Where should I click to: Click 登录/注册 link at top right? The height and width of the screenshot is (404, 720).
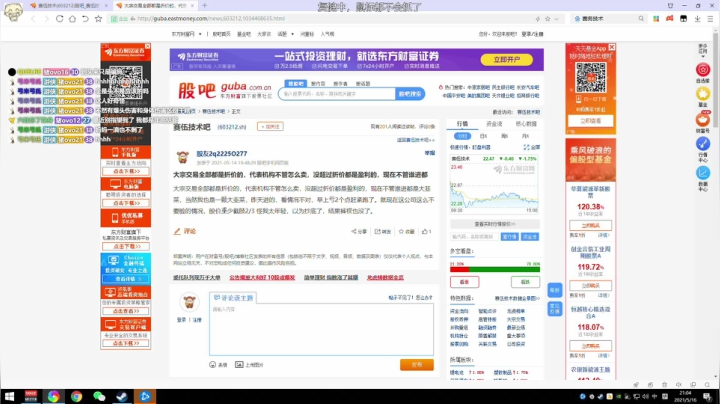point(532,34)
